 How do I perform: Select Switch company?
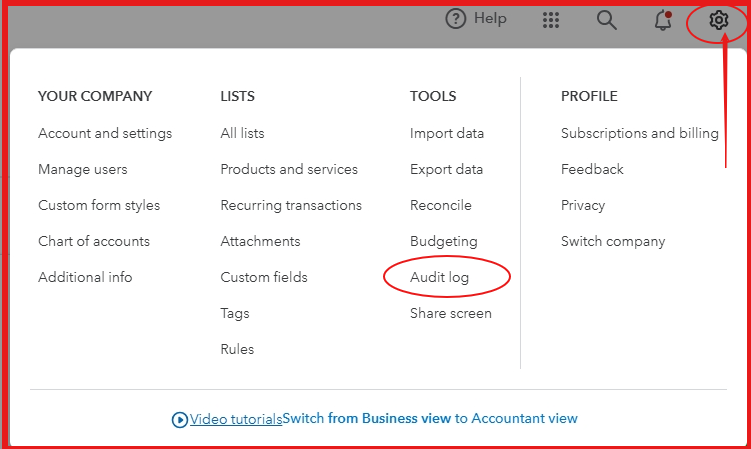(x=613, y=241)
